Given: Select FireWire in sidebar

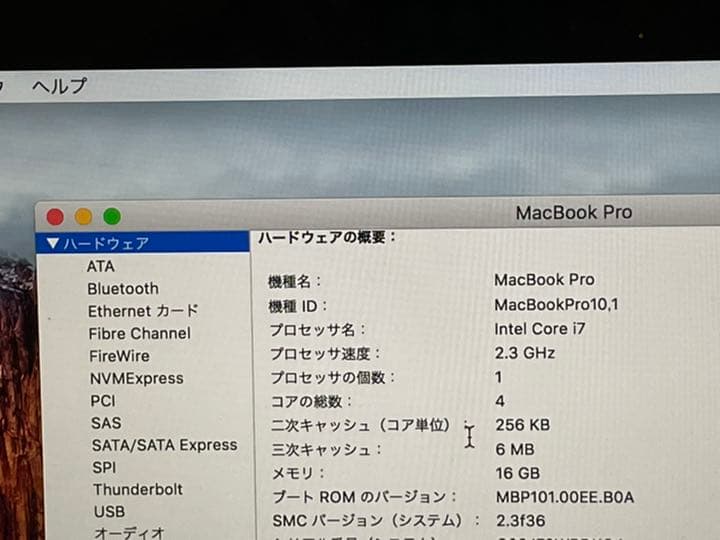Looking at the screenshot, I should coord(119,356).
